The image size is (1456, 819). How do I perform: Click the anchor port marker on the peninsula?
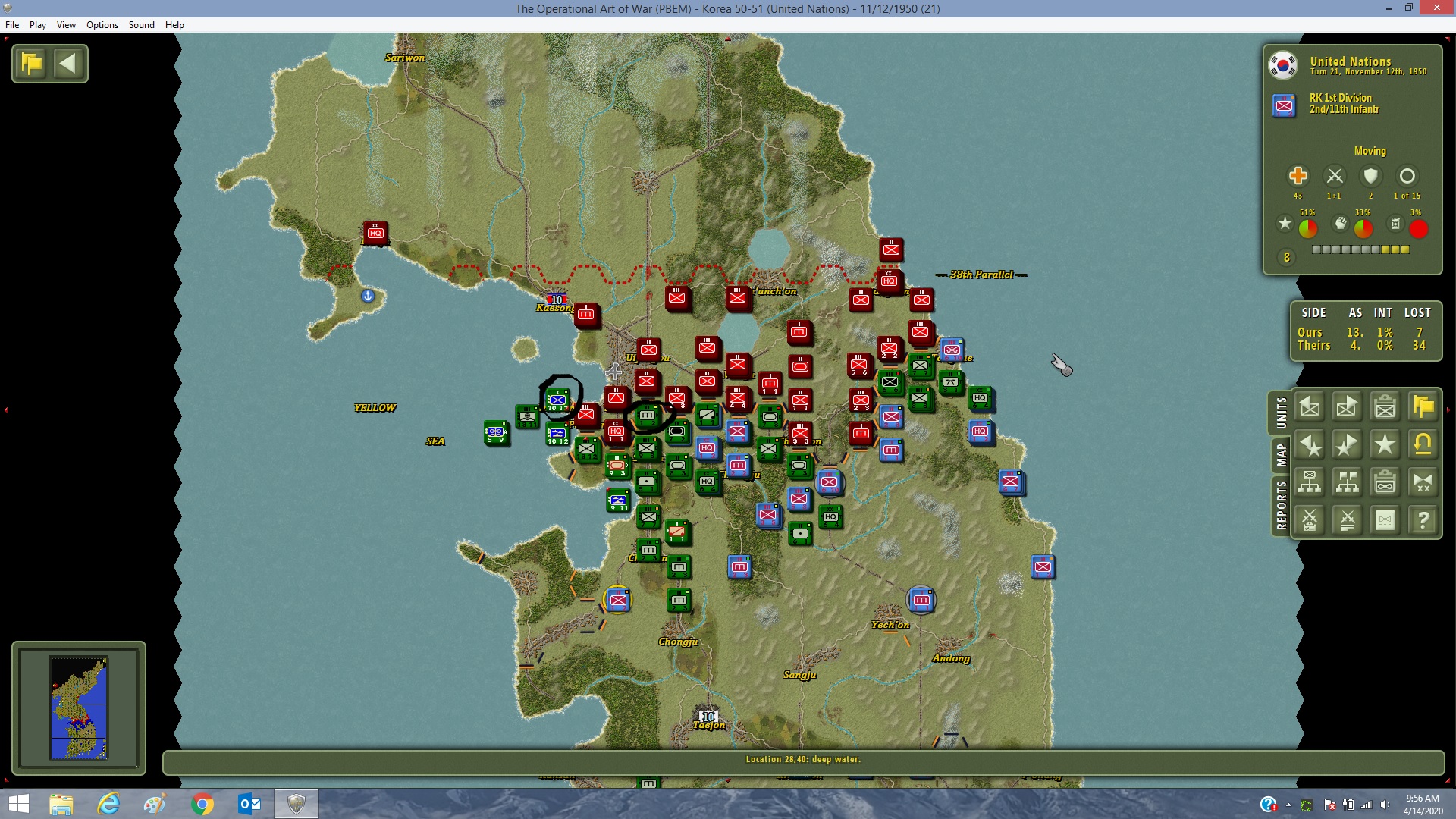(368, 296)
